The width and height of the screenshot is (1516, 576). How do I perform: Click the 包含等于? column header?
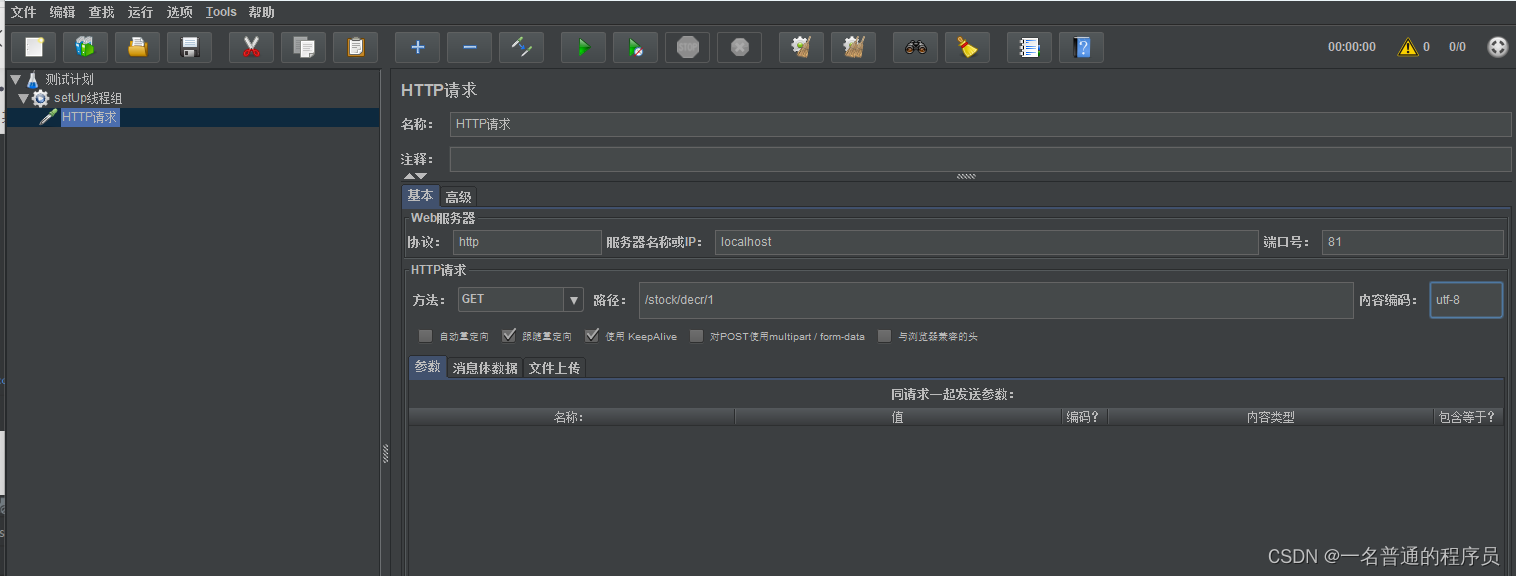(x=1468, y=417)
